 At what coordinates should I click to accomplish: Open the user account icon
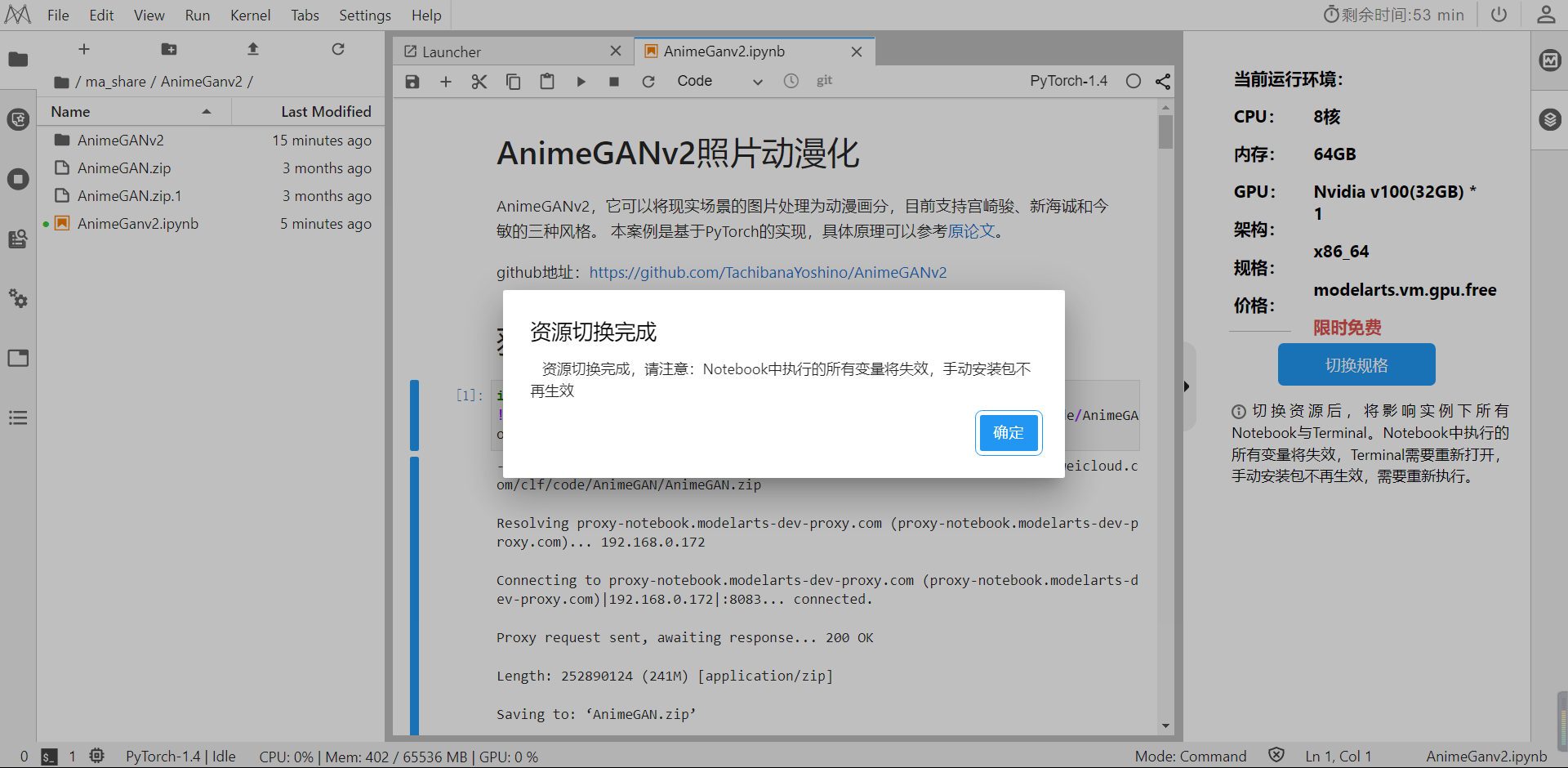point(1546,15)
